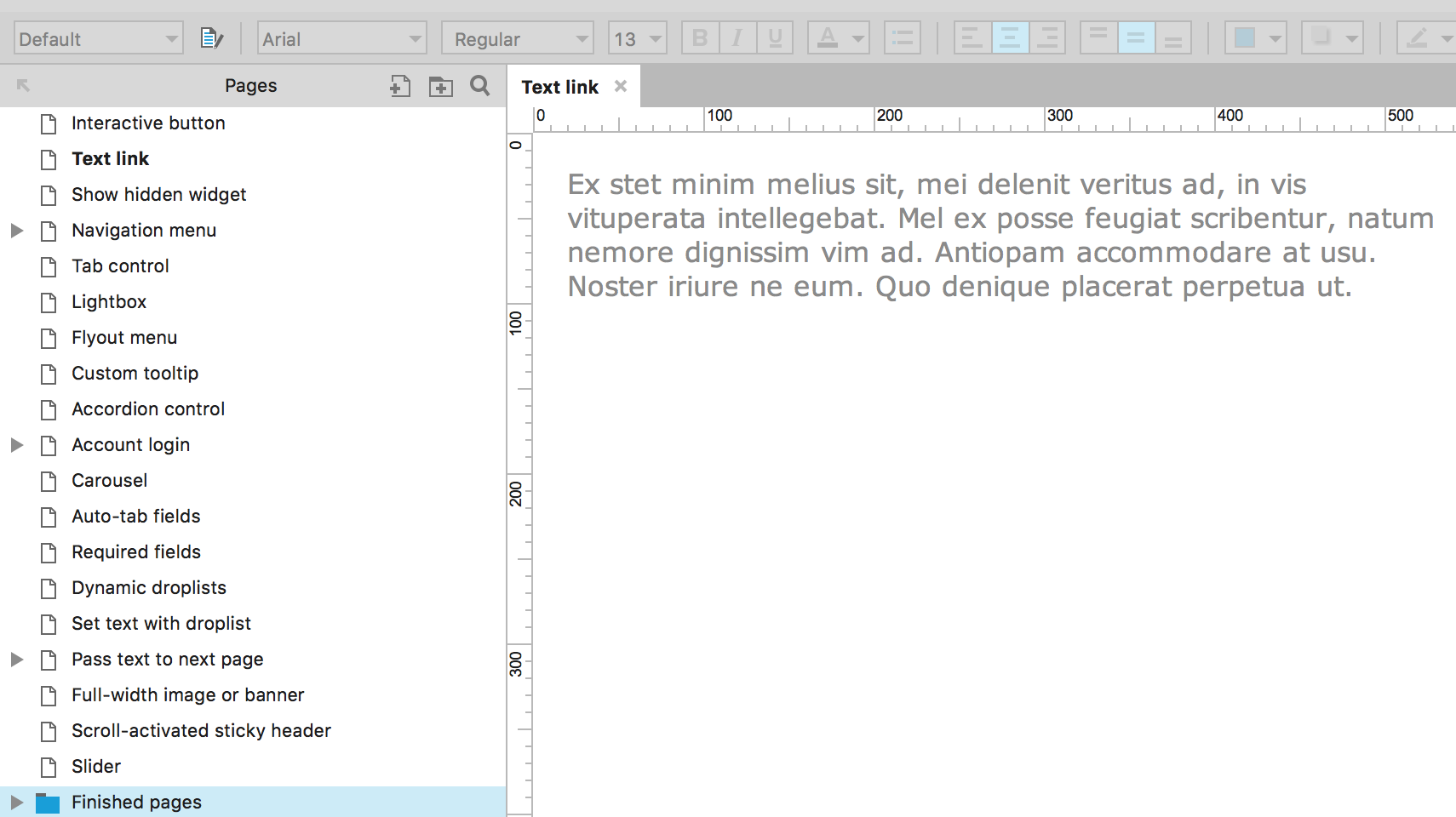Select the Account login page

(x=130, y=444)
